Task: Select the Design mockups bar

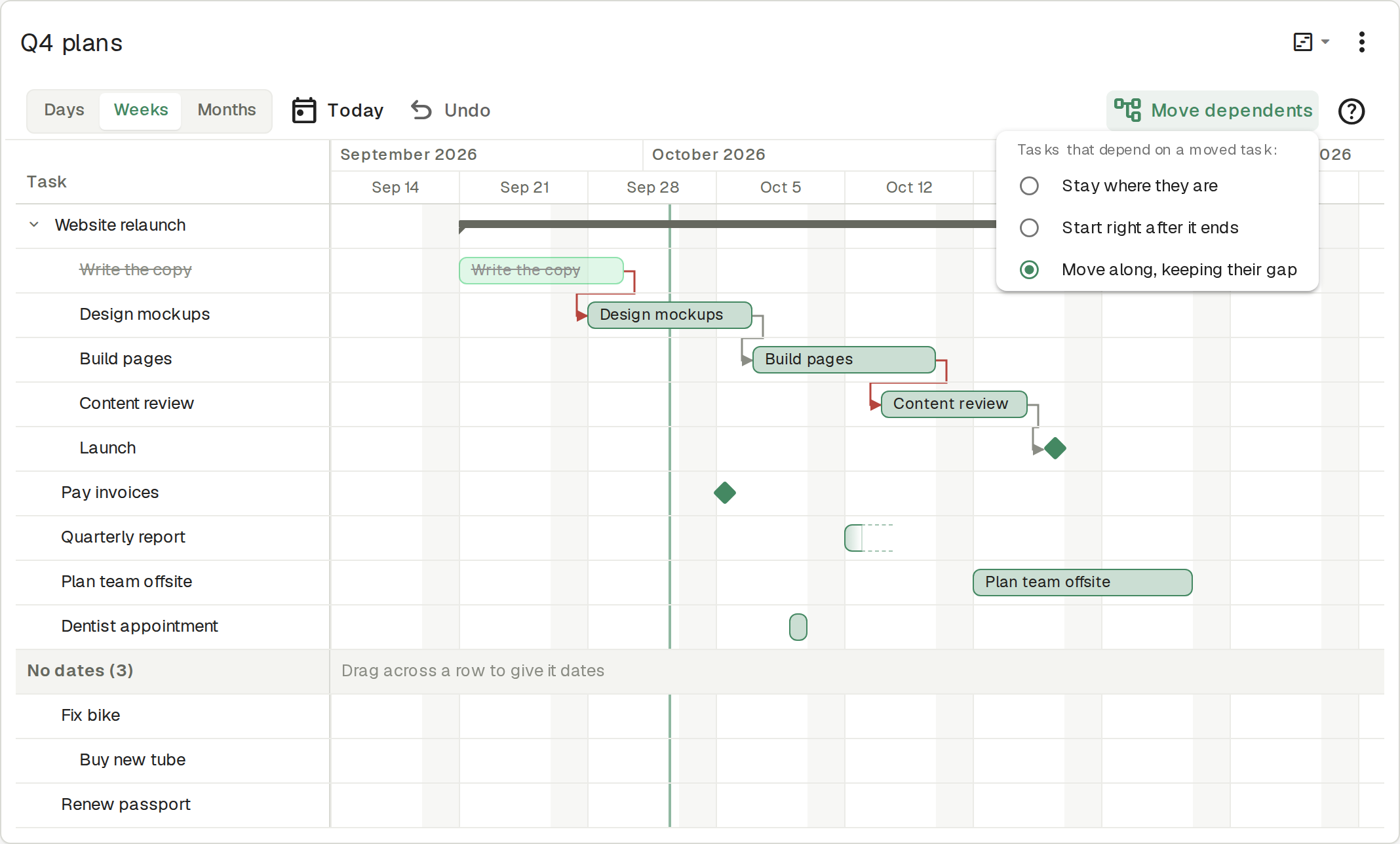Action: click(x=670, y=315)
